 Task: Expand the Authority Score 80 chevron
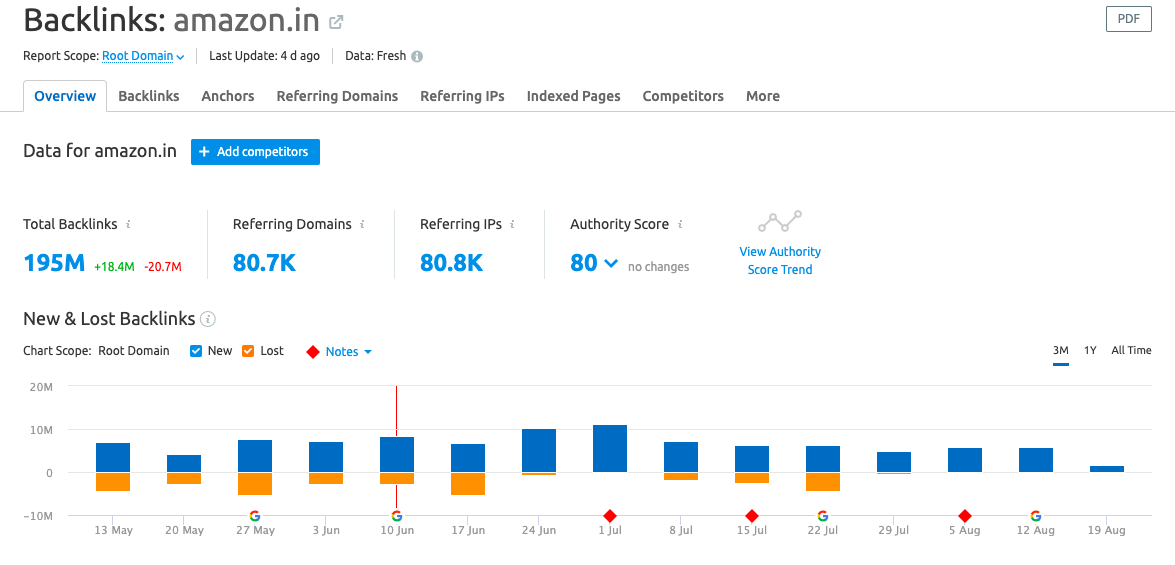pos(611,263)
